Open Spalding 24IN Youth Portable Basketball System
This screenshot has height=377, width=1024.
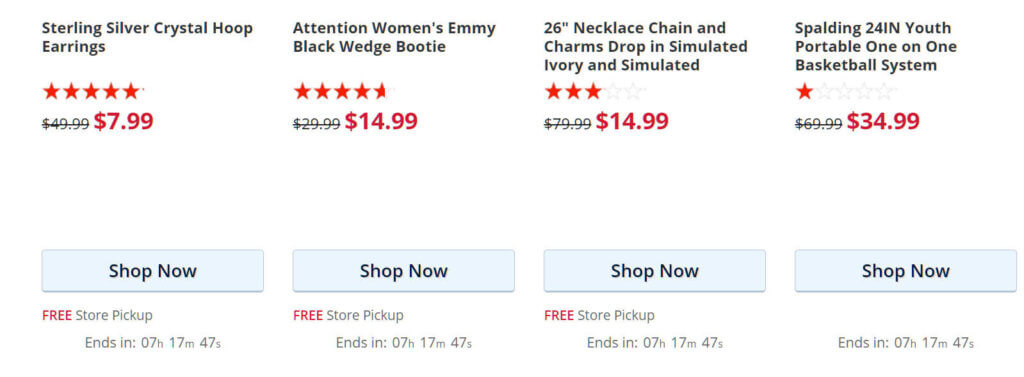tap(875, 46)
